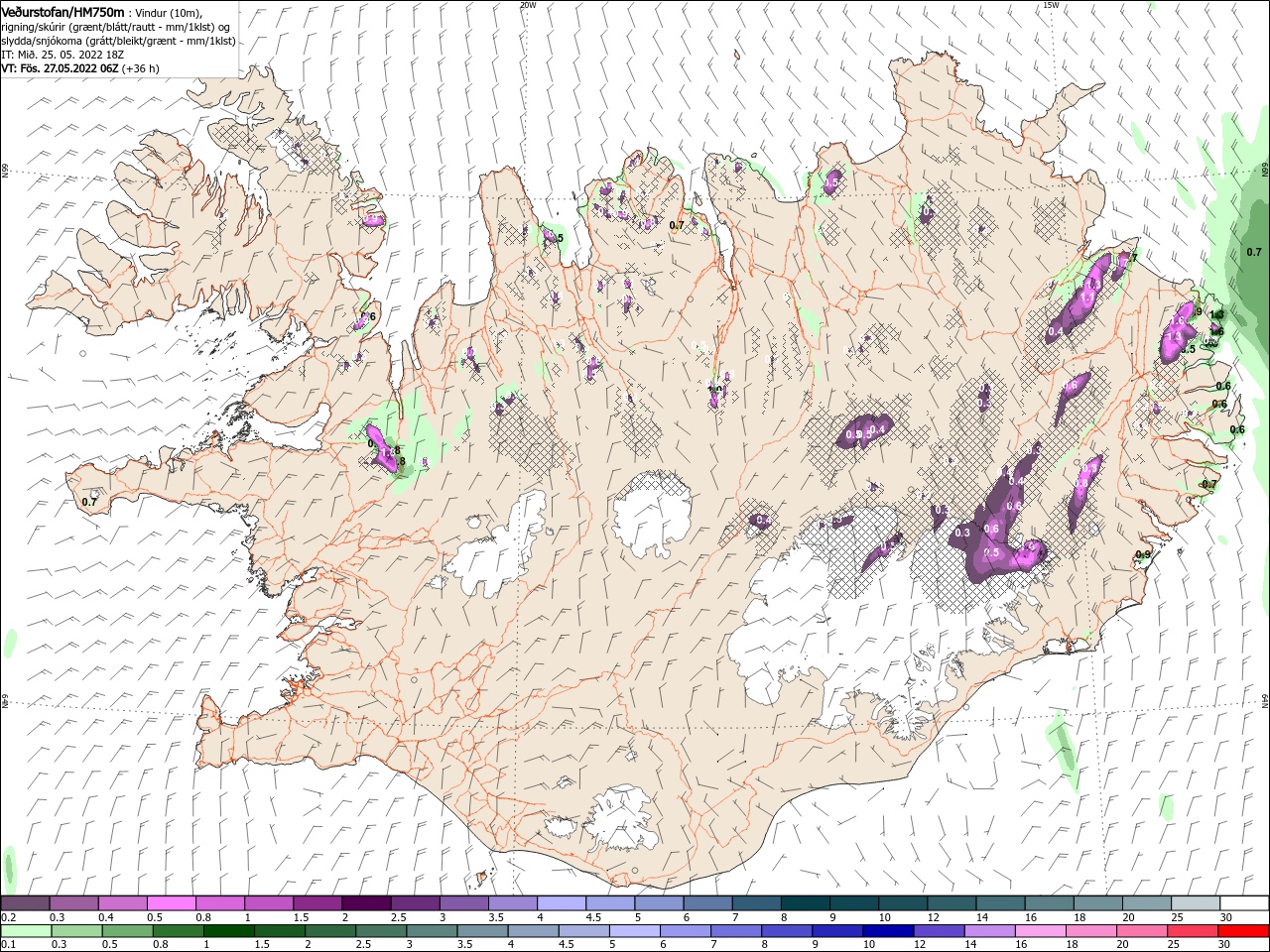Pick the snow-scale swatch starting at 0.2
Viewport: 1270px width, 952px height.
[25, 903]
